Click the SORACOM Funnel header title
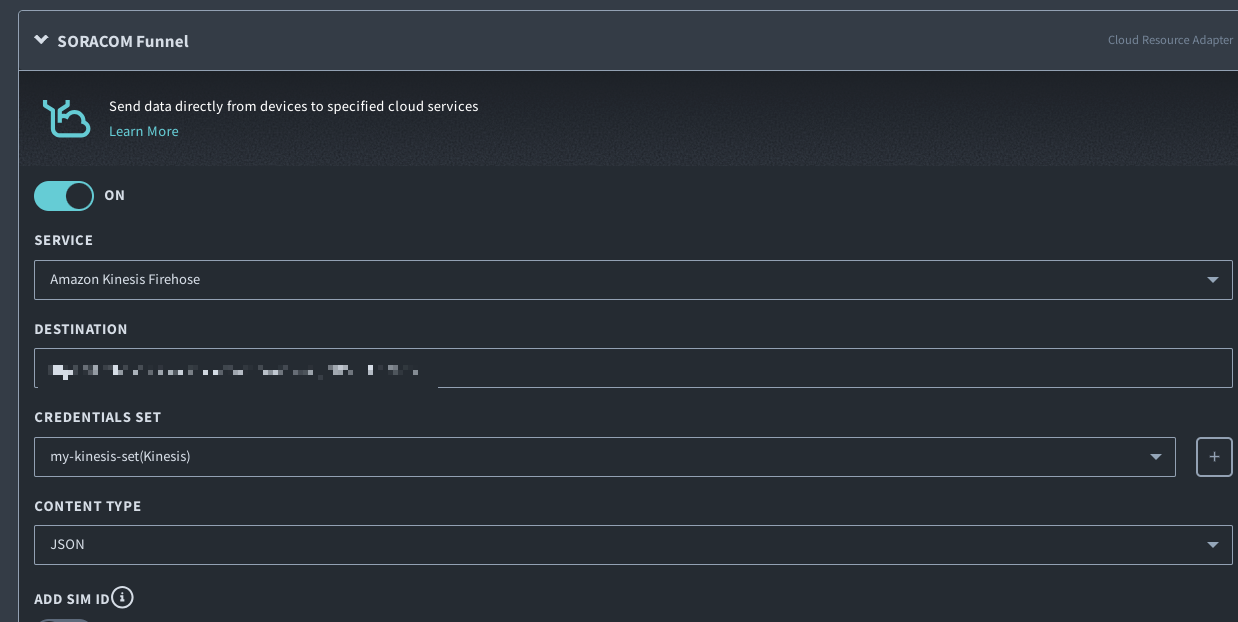 coord(123,41)
